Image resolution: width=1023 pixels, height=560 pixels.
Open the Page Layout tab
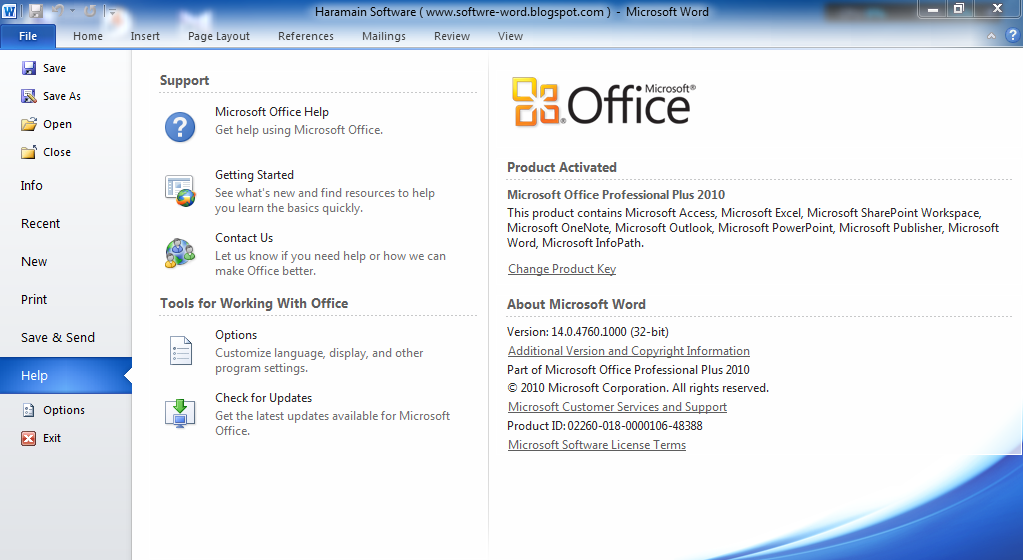click(219, 36)
